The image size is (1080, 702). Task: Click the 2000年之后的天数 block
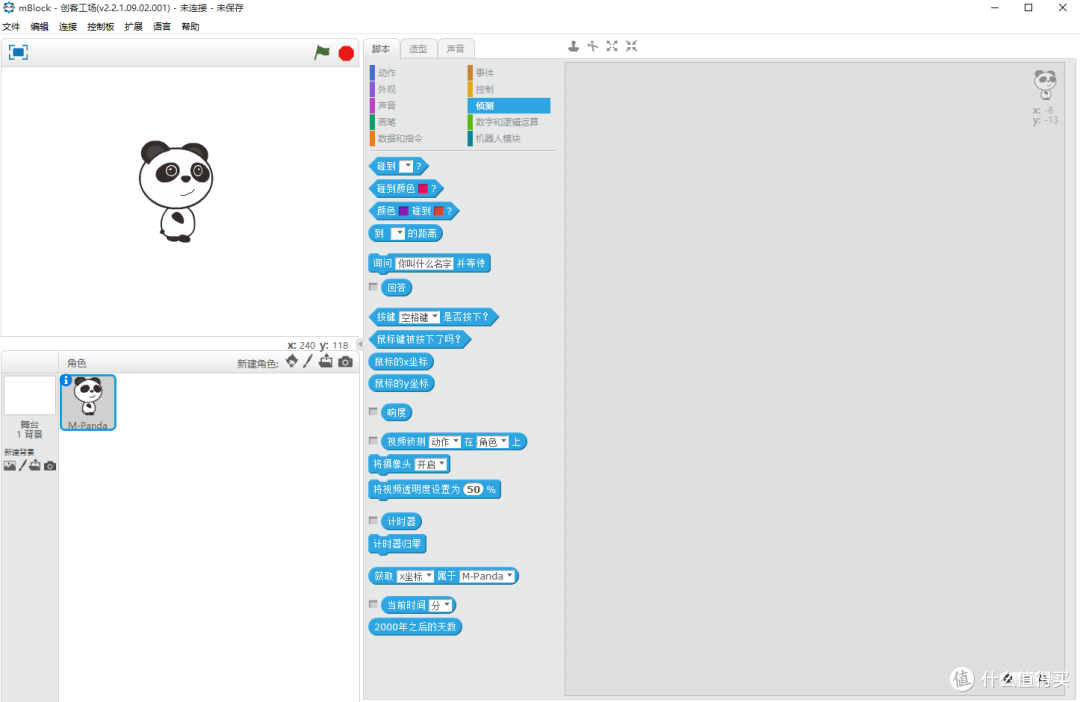(415, 627)
